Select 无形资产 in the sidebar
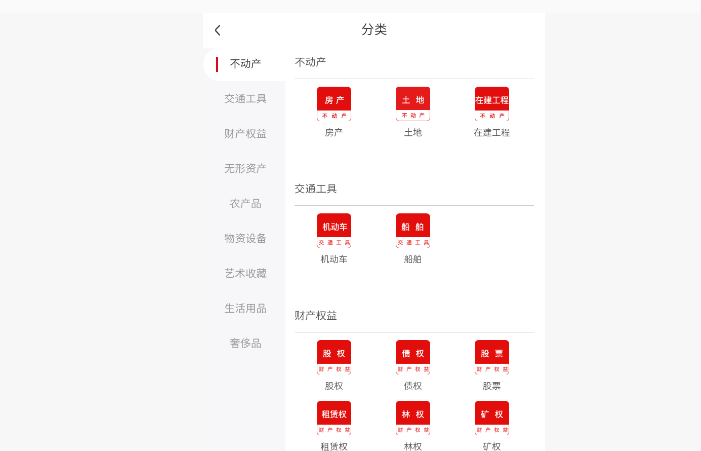This screenshot has height=451, width=701. coord(245,169)
